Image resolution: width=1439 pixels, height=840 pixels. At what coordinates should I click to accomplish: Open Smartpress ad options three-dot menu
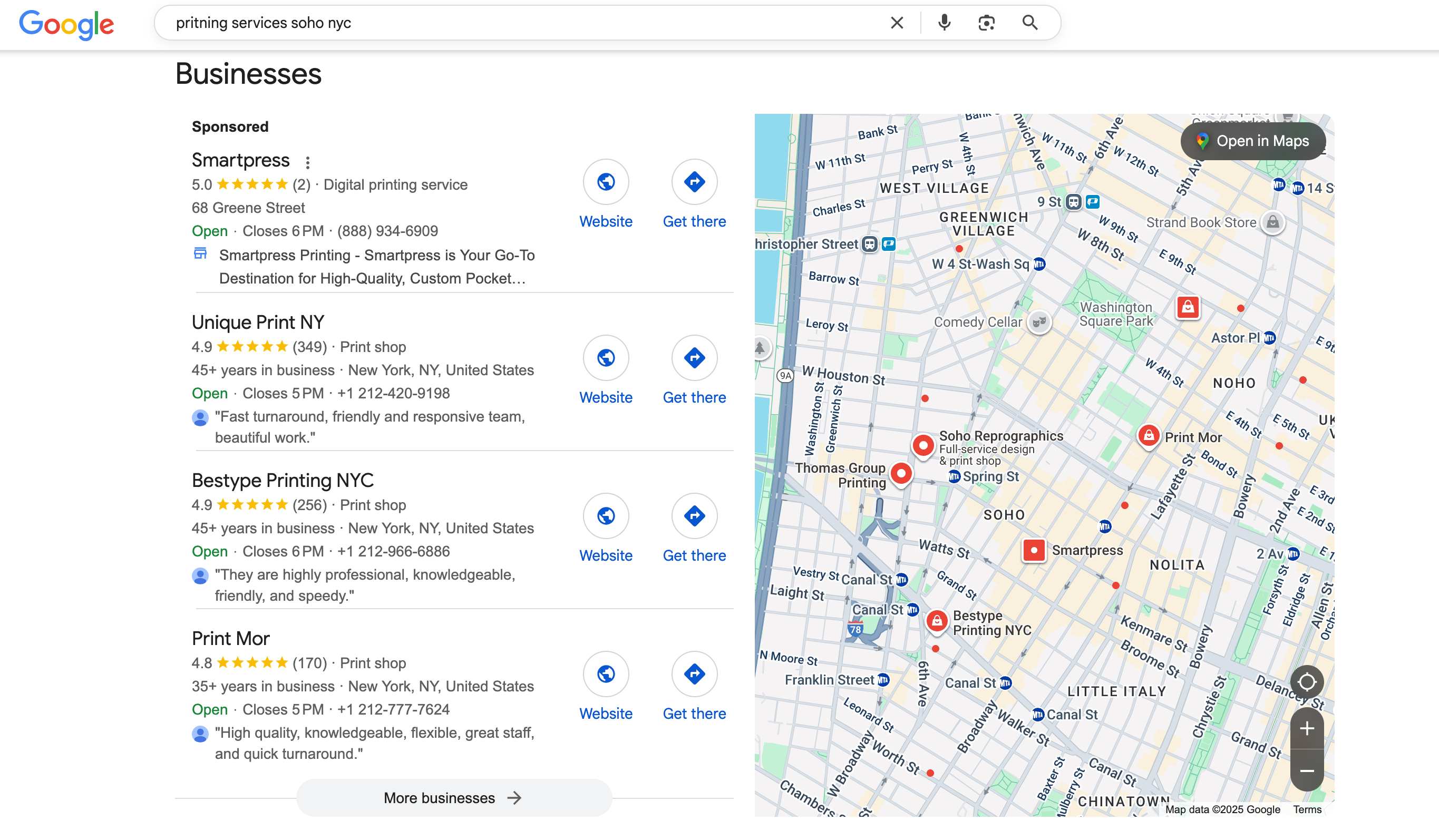(x=308, y=163)
